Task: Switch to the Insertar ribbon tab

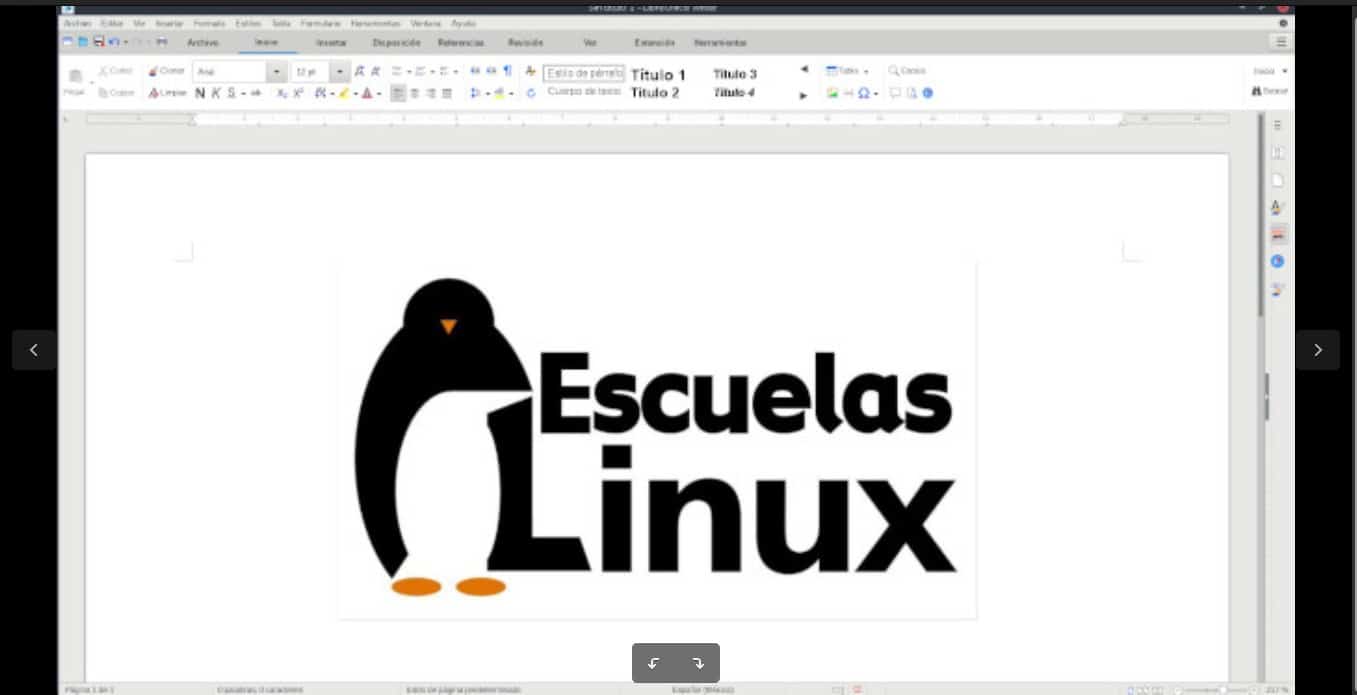Action: coord(331,43)
